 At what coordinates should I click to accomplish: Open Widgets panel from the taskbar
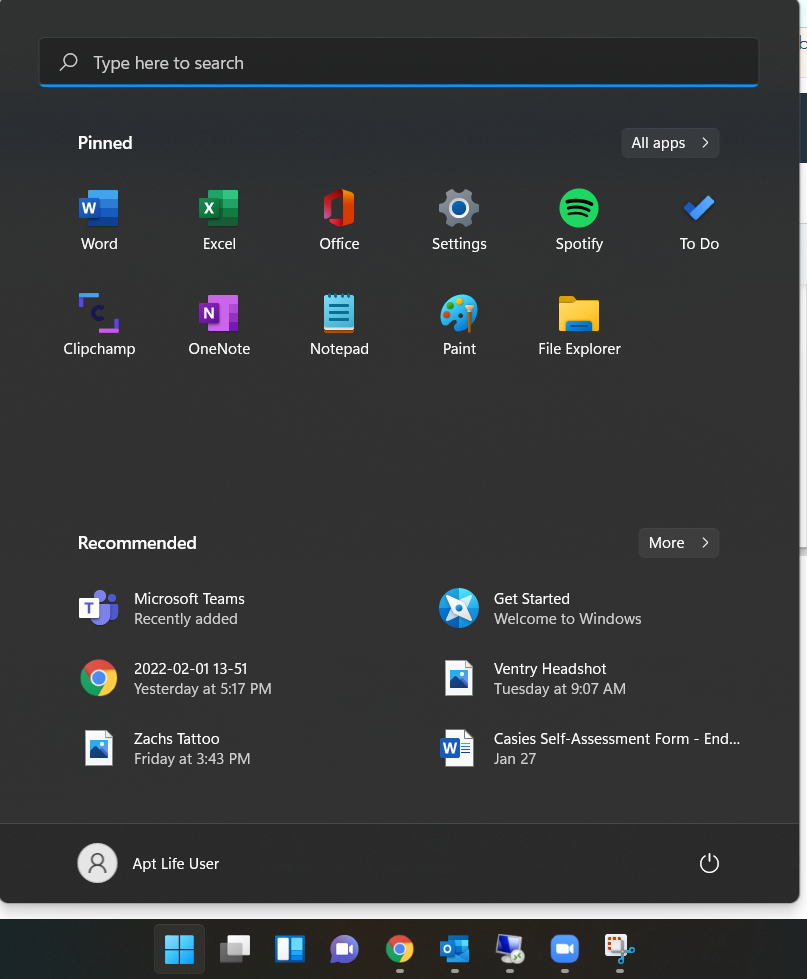[290, 949]
